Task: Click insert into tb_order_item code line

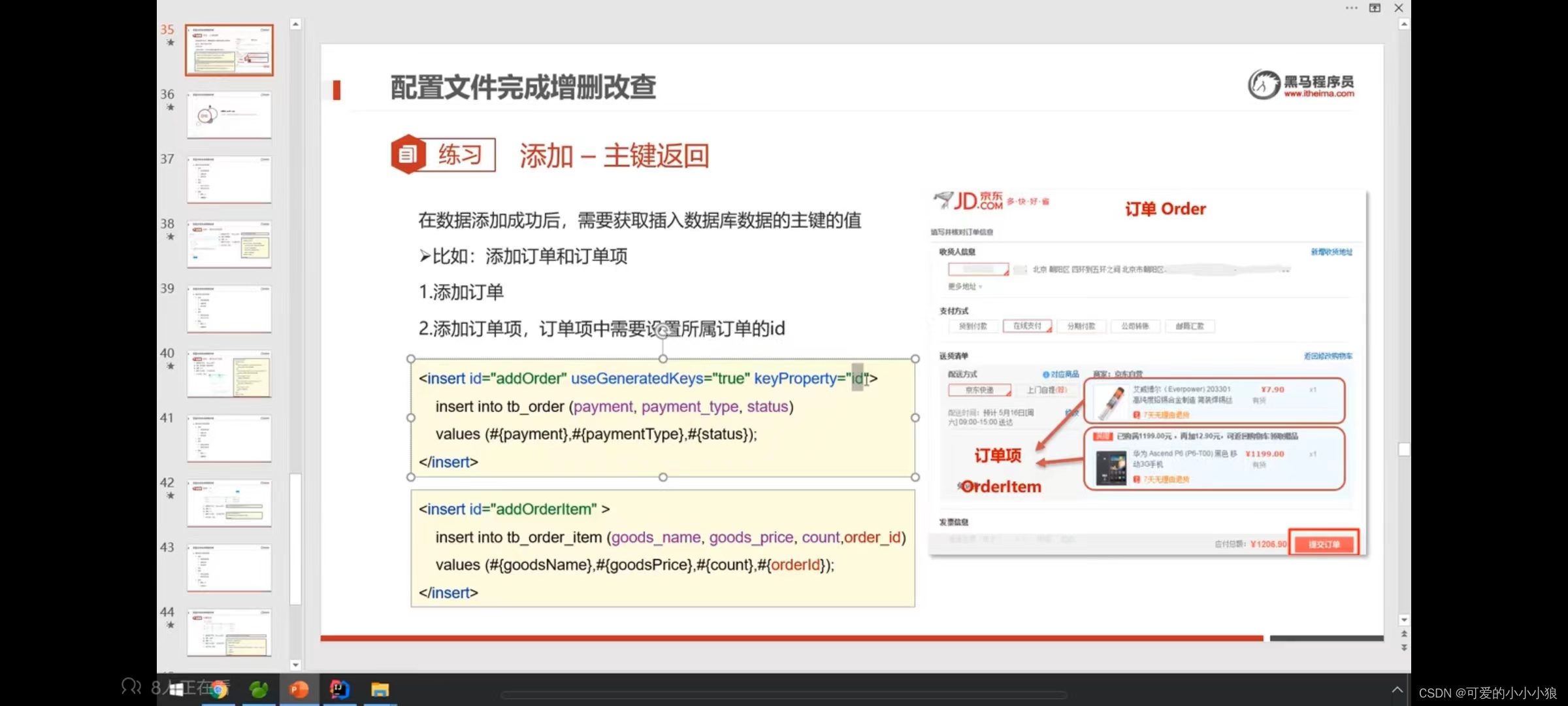Action: [x=670, y=537]
